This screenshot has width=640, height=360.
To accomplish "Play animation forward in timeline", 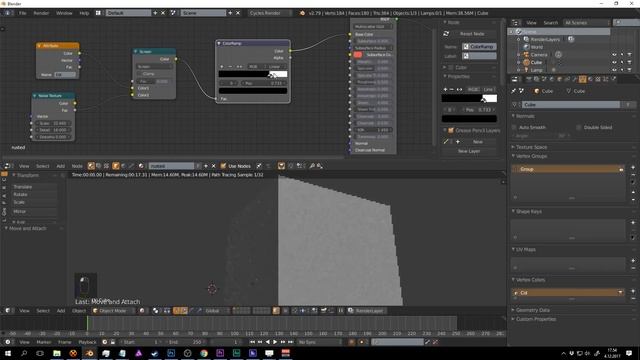I will pos(275,342).
